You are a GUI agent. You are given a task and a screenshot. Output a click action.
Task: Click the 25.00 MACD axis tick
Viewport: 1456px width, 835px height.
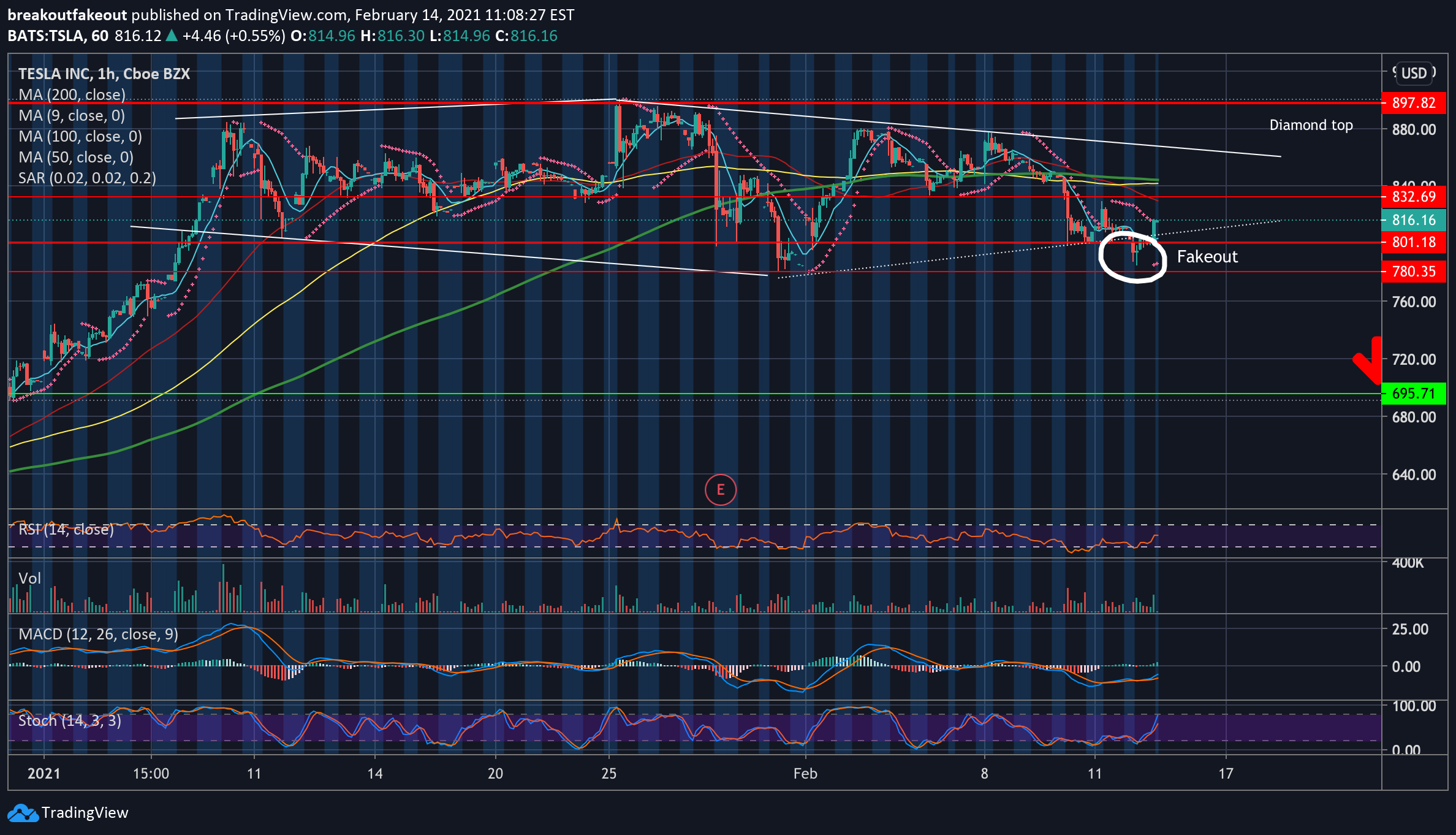pos(1410,629)
